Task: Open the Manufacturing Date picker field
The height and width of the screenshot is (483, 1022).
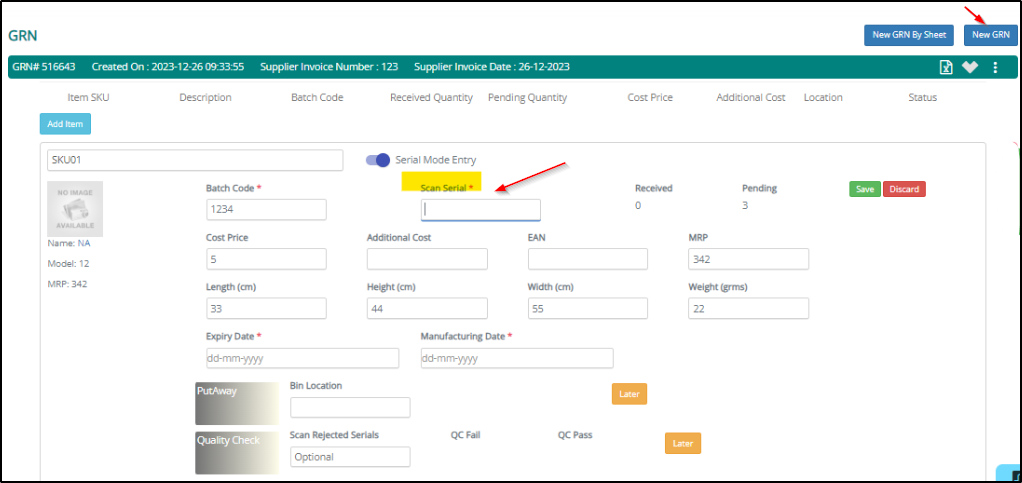Action: pyautogui.click(x=516, y=358)
